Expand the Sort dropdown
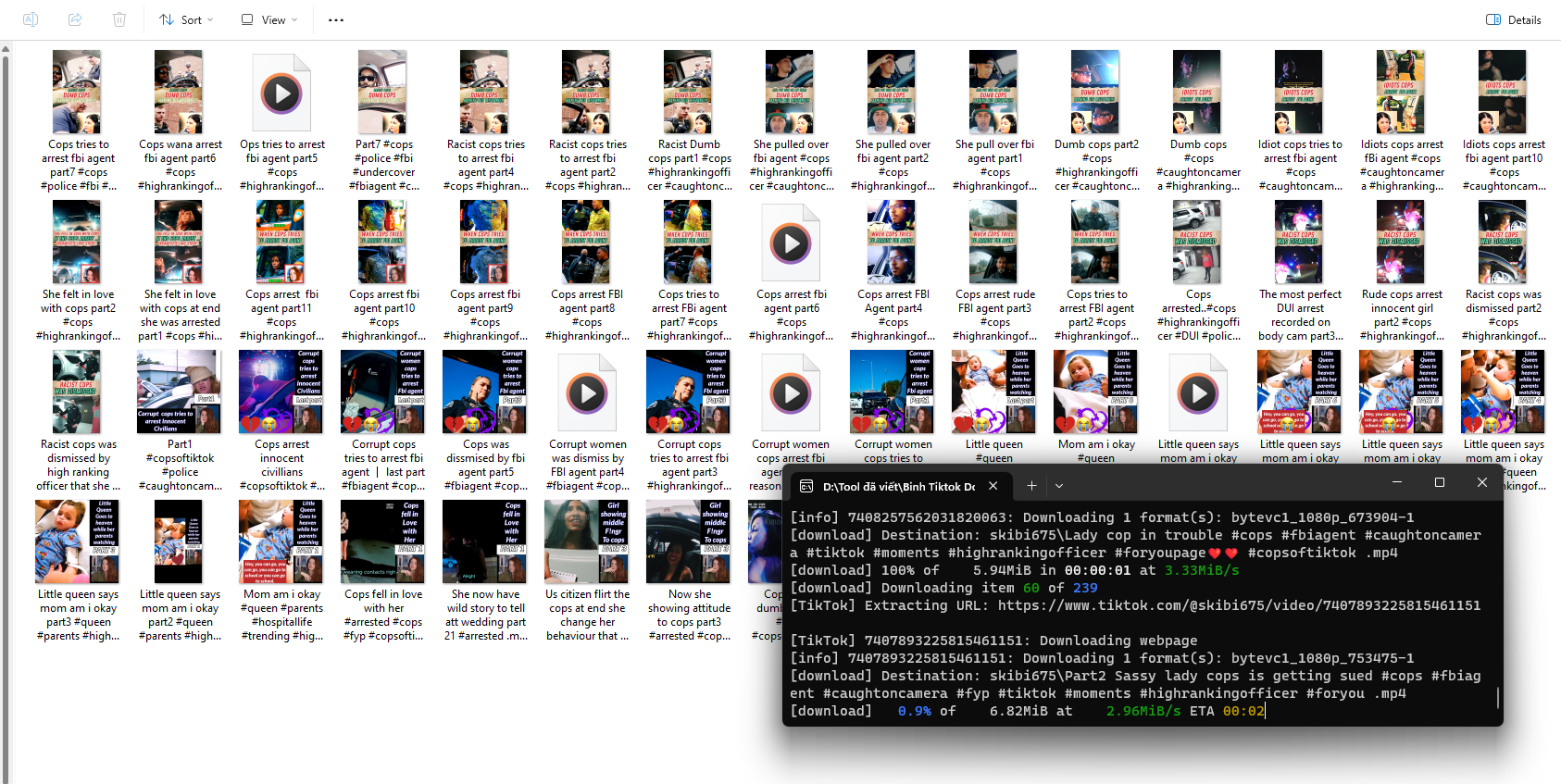Viewport: 1561px width, 784px height. 186,19
